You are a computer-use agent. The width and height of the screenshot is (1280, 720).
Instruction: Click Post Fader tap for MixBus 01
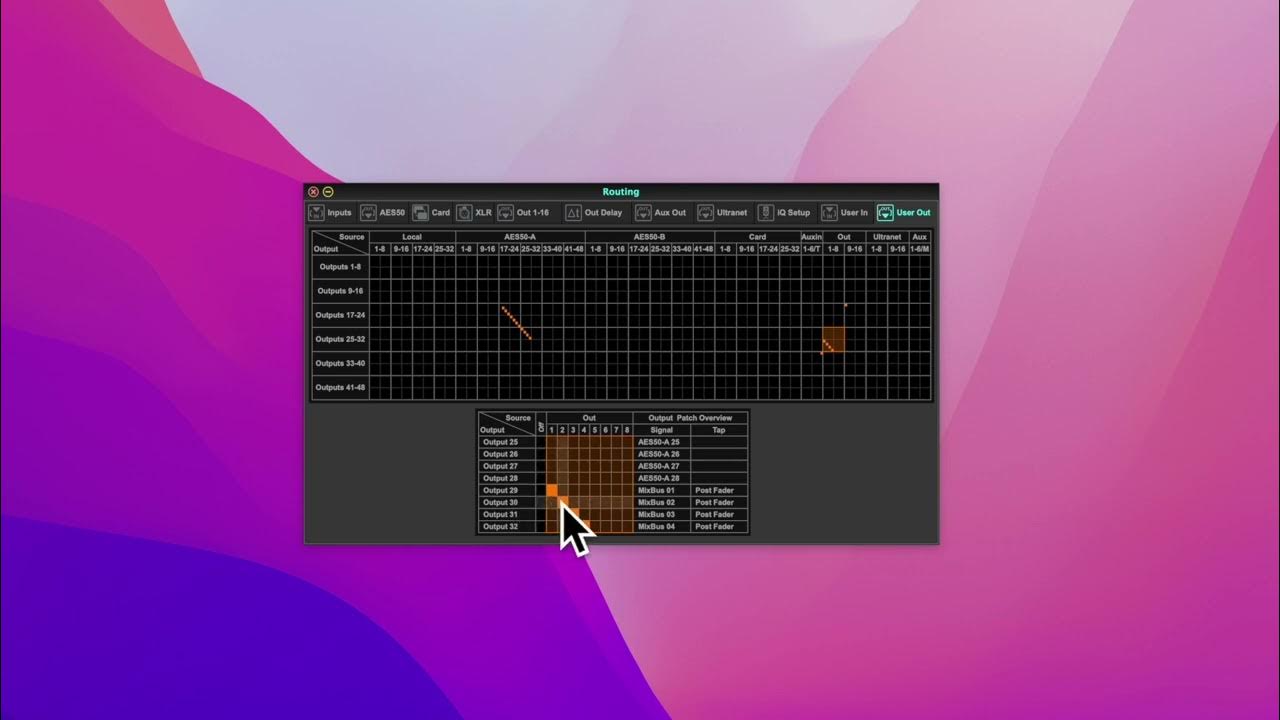719,490
